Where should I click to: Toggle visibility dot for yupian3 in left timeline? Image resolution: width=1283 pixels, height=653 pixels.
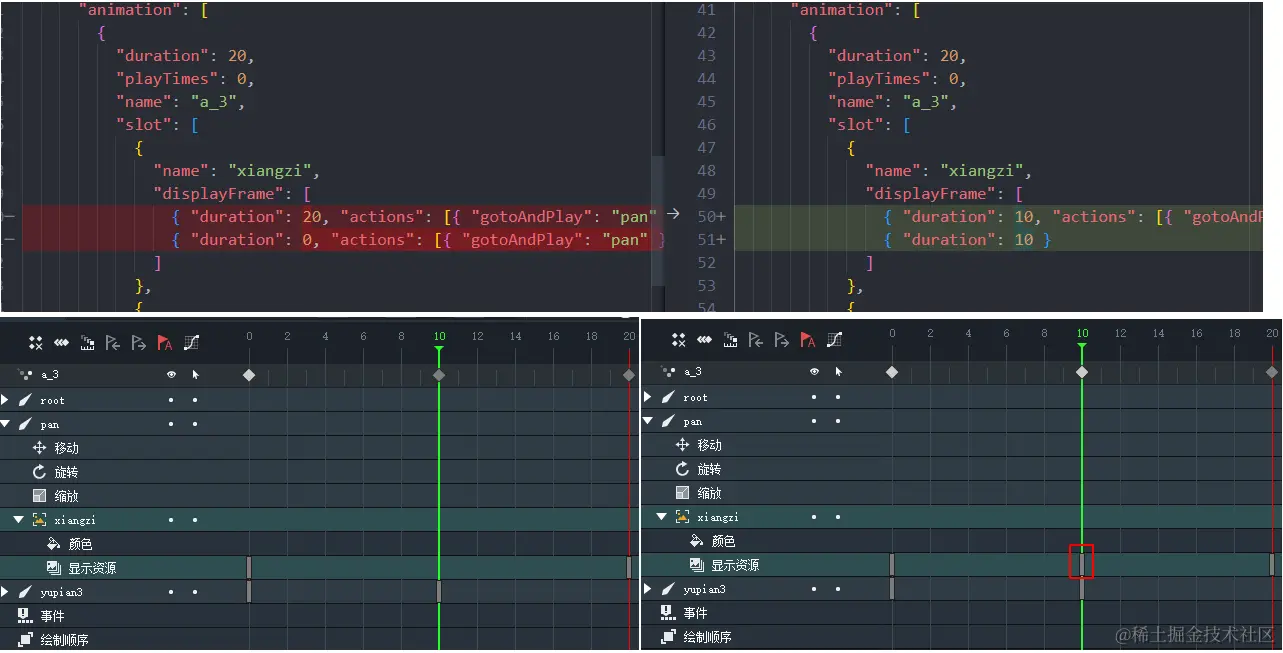tap(171, 592)
